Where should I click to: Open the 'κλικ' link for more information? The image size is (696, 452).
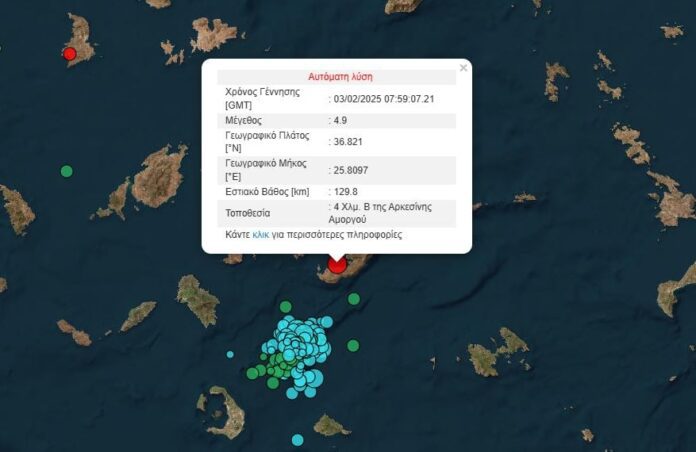(261, 236)
